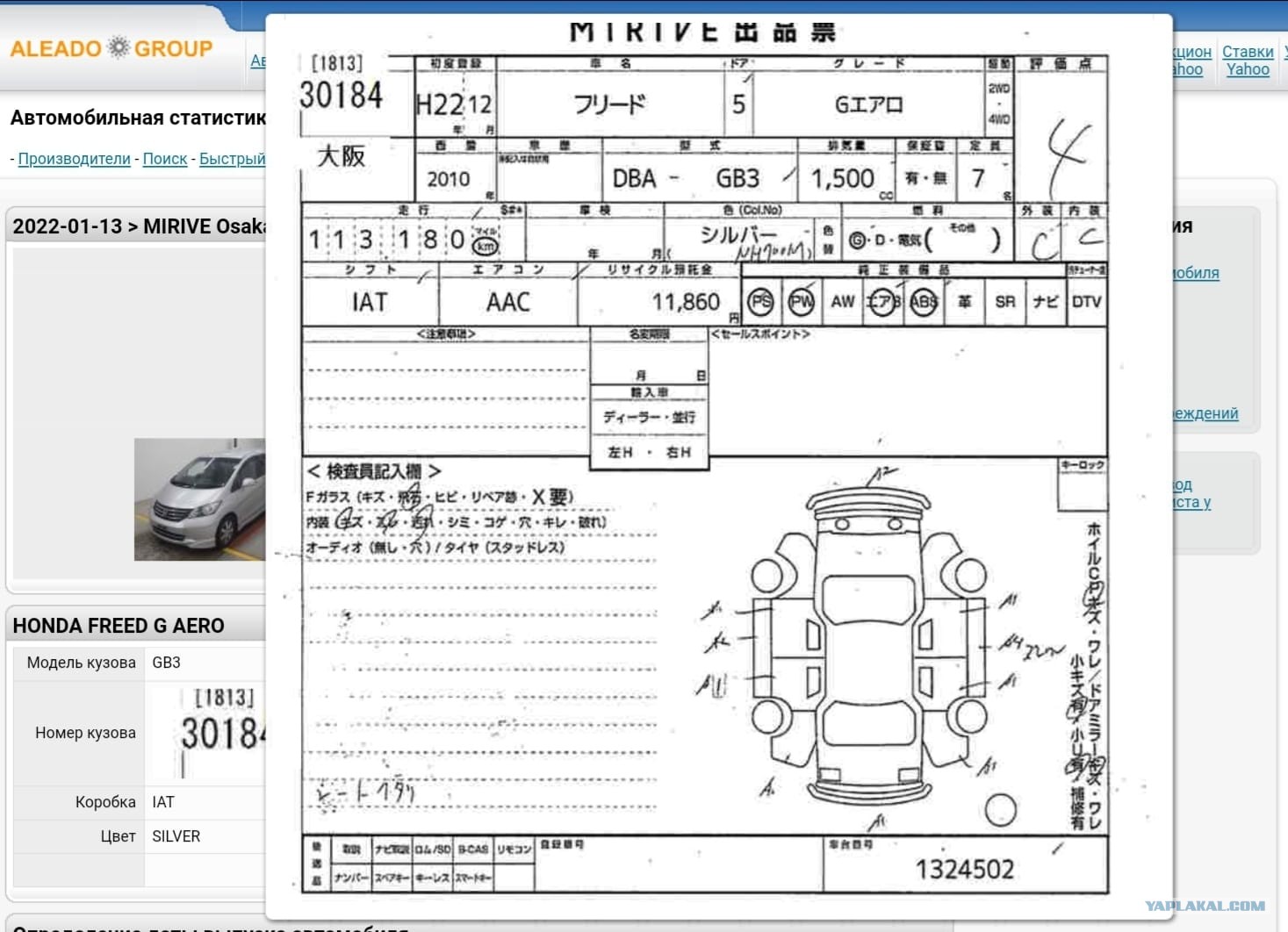Open the Поиск link
The image size is (1288, 932).
[x=165, y=159]
